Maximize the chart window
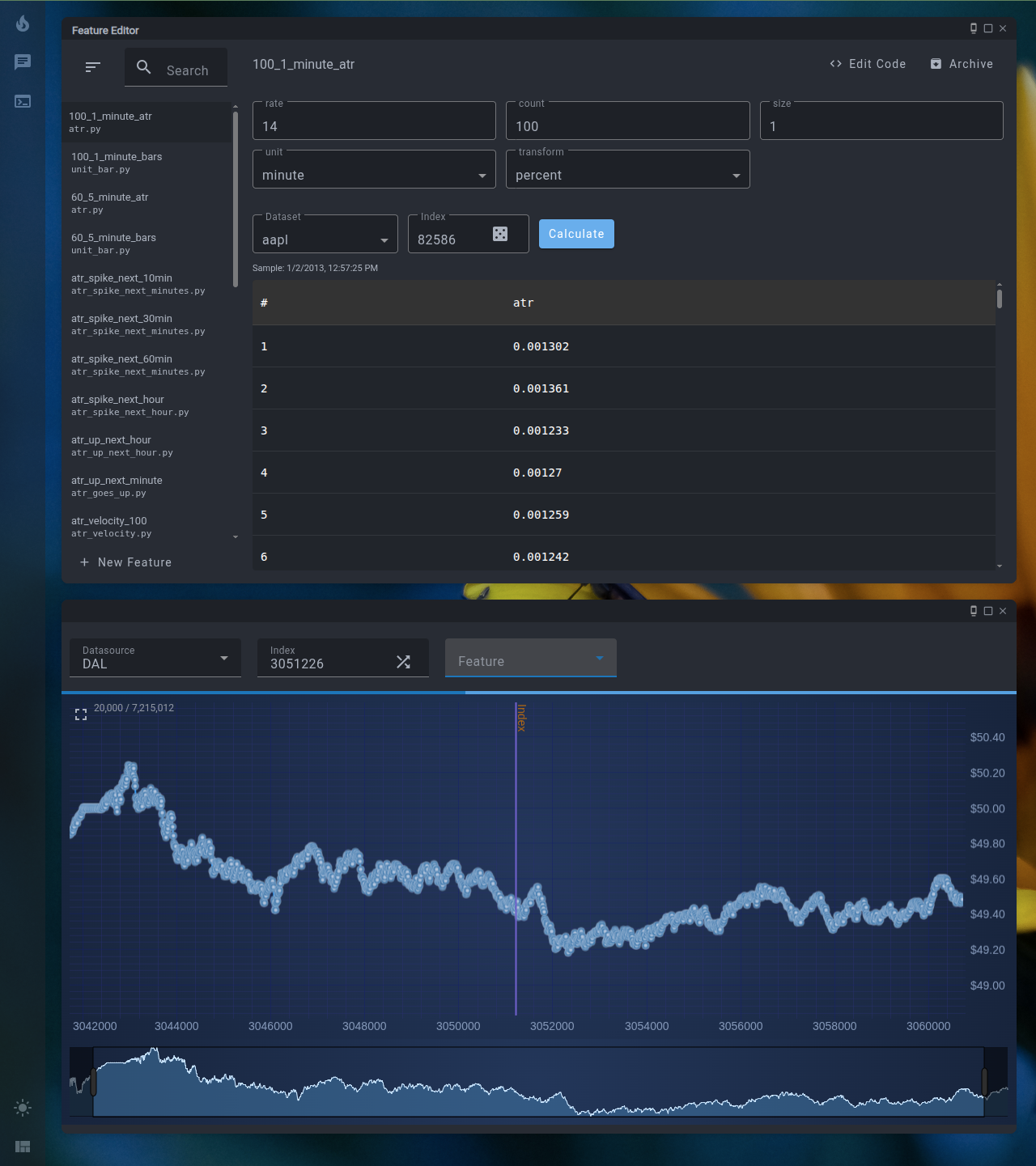This screenshot has height=1166, width=1036. click(x=988, y=611)
